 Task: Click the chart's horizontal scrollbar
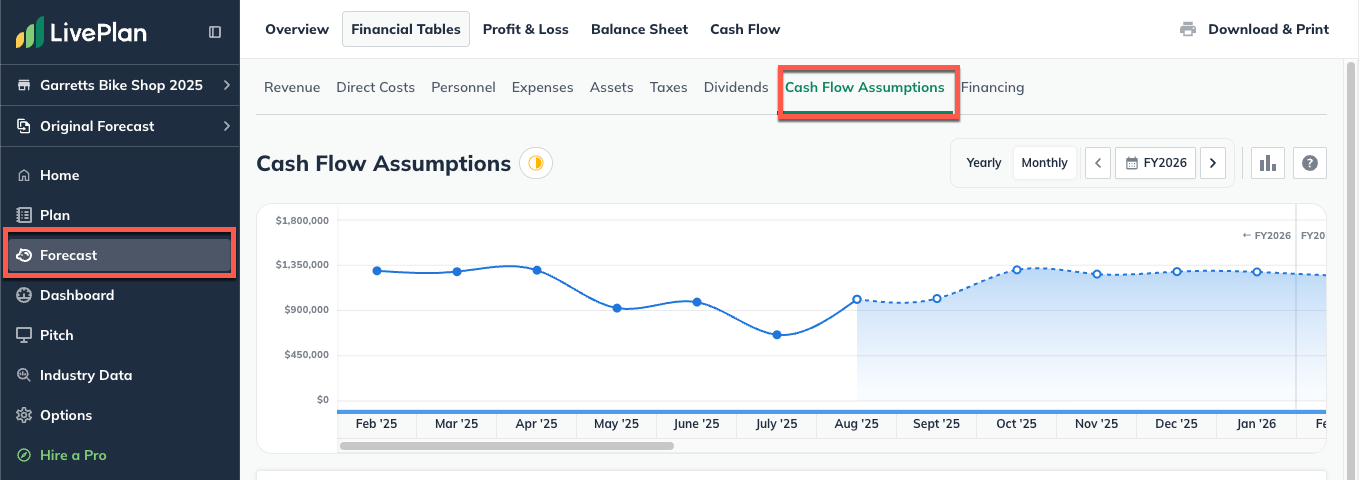click(507, 446)
